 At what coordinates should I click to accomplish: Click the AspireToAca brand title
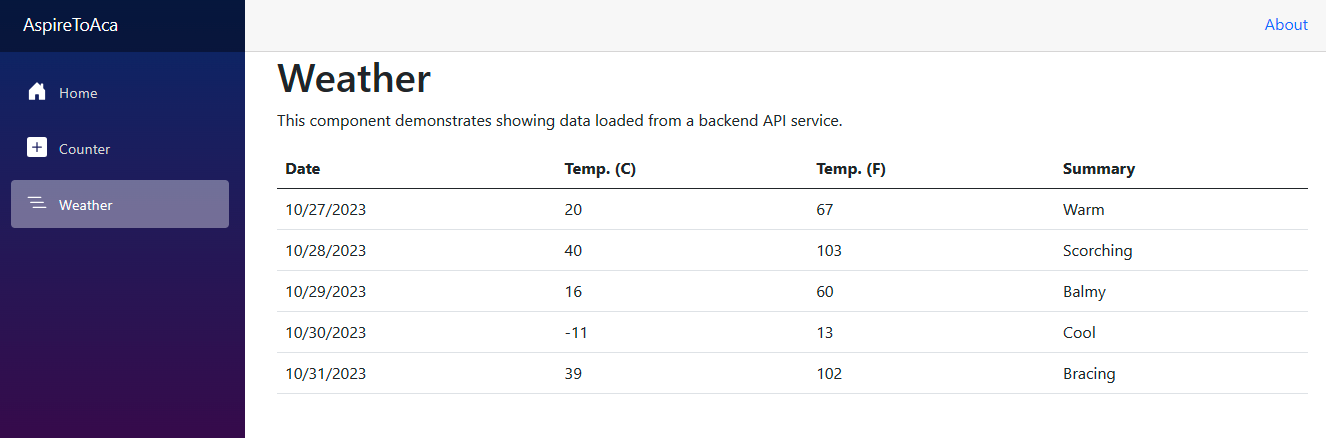click(x=70, y=25)
